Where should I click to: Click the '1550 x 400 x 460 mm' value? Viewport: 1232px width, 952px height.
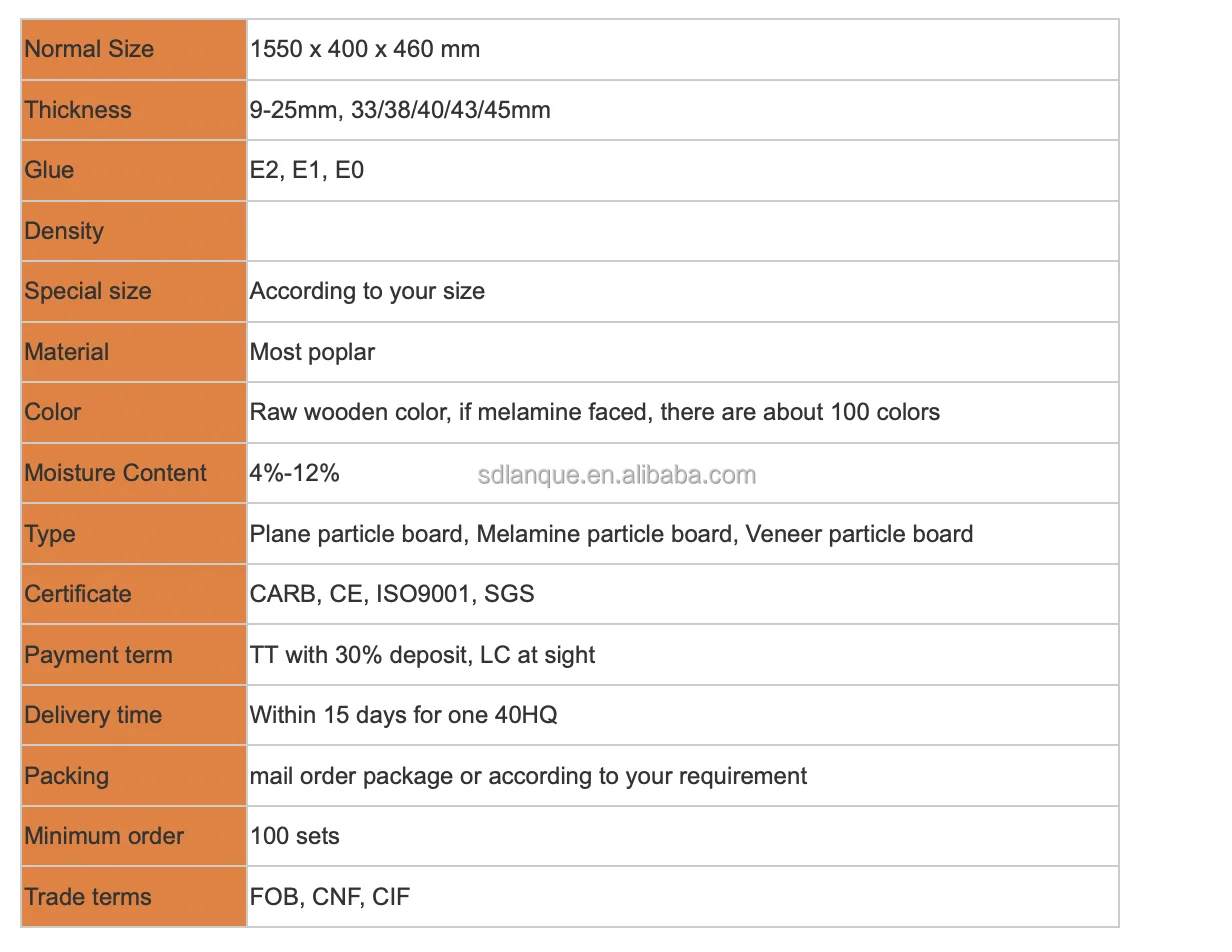coord(365,49)
